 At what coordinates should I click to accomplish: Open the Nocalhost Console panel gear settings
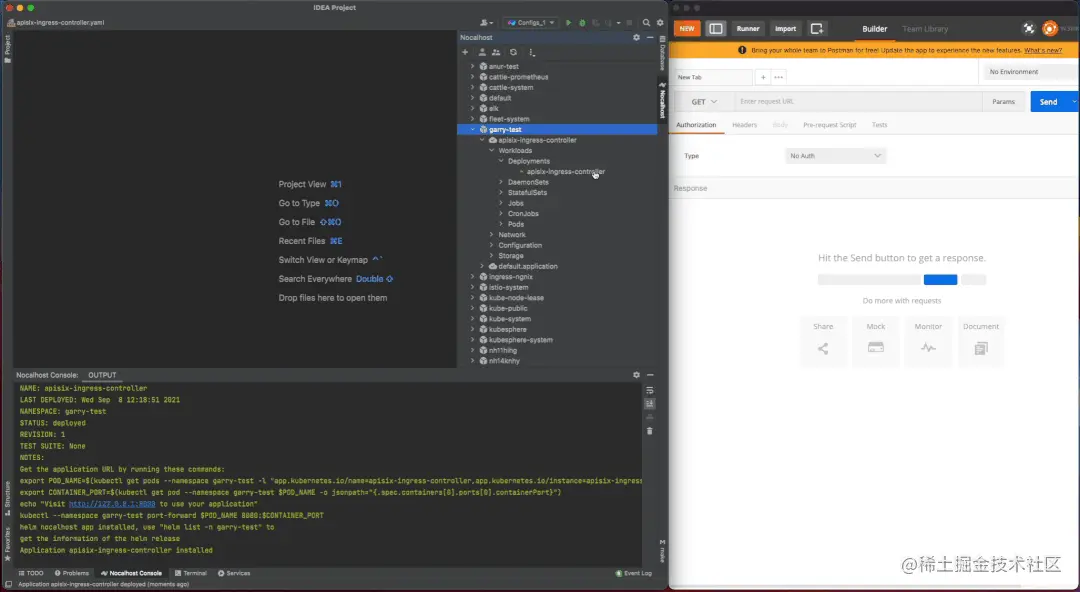[x=636, y=375]
